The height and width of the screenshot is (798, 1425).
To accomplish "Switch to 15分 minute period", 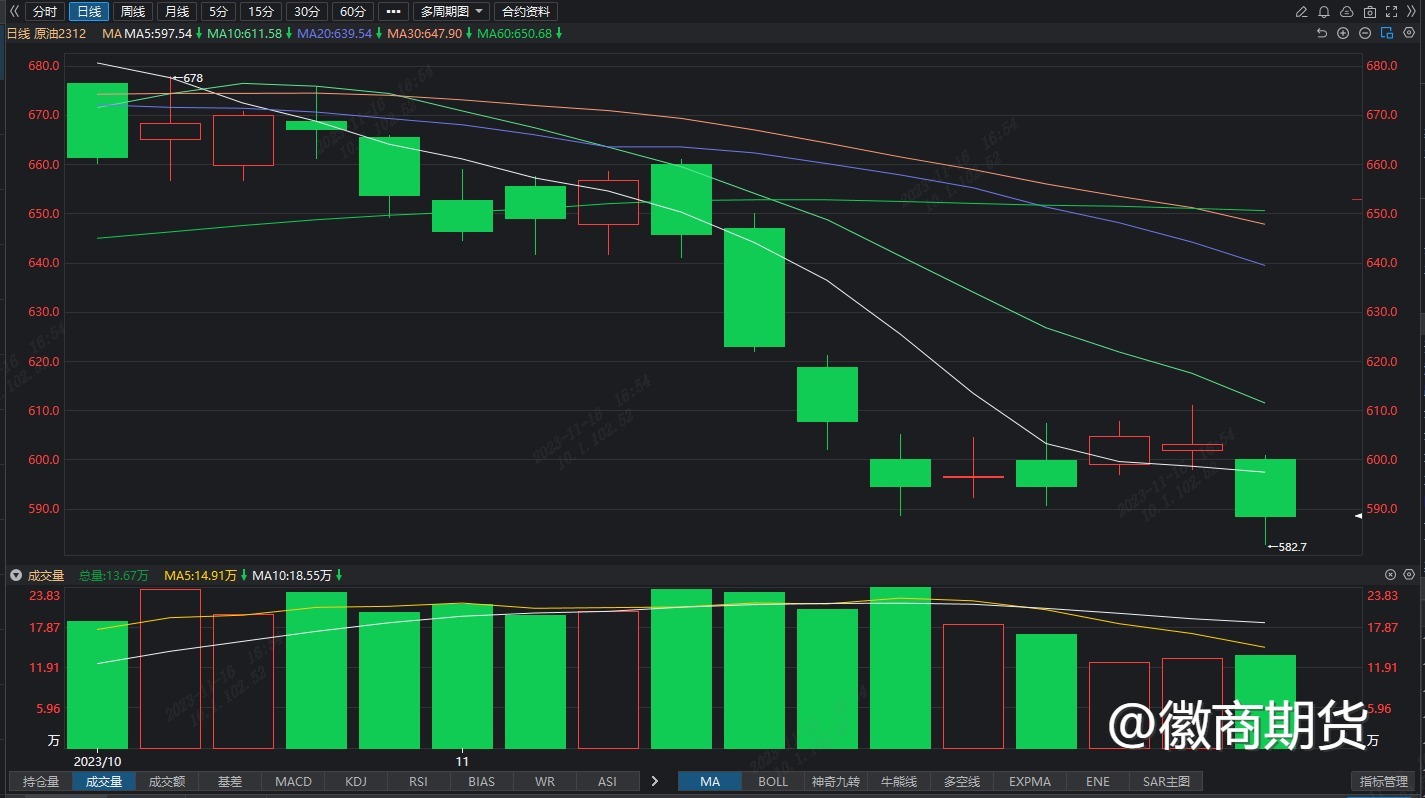I will tap(261, 12).
